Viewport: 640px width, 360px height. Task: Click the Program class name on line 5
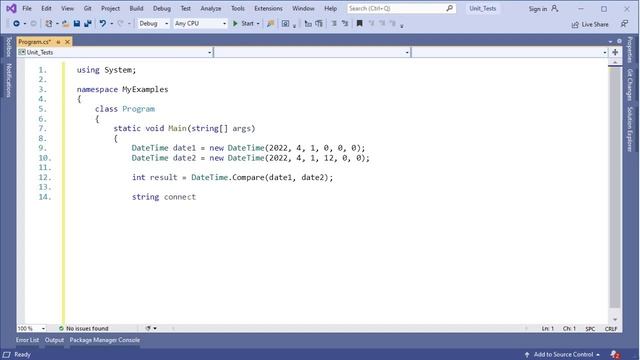138,109
